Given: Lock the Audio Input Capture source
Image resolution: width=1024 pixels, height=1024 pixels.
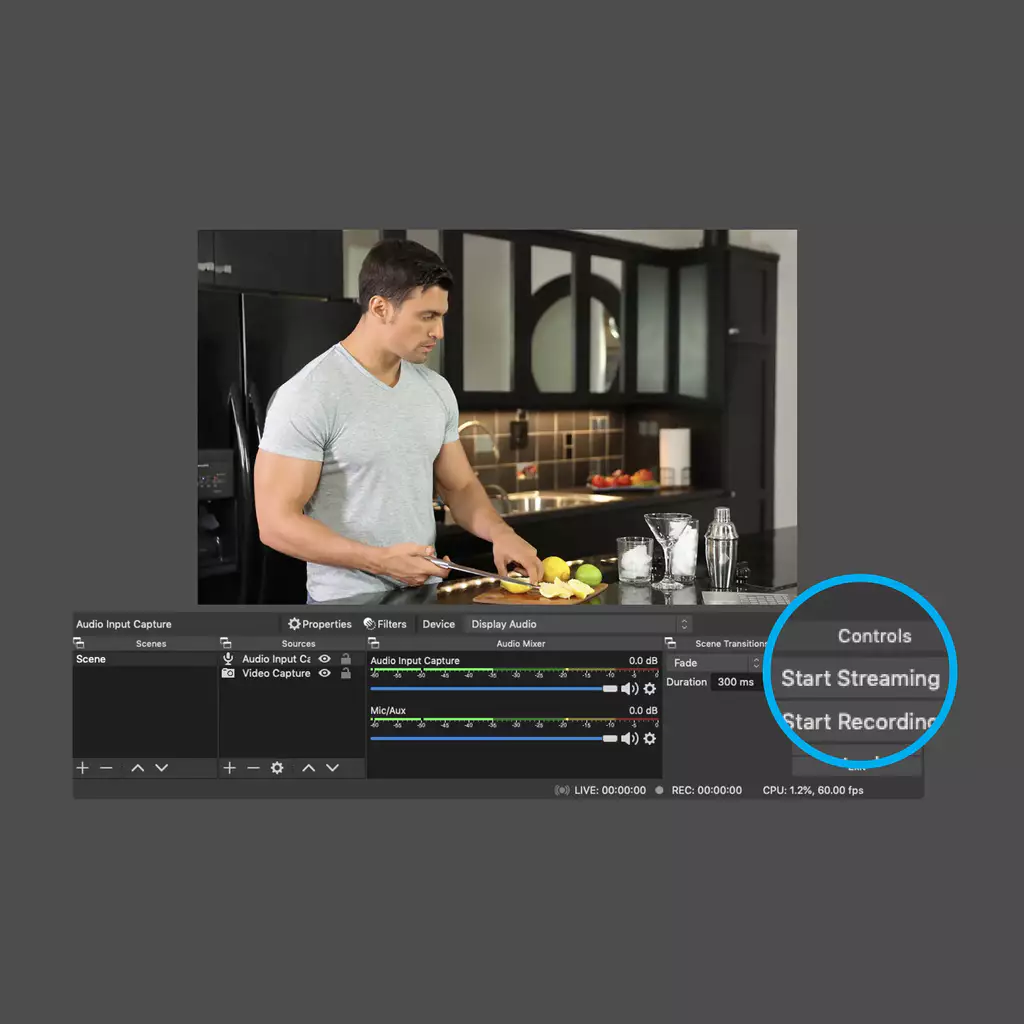Looking at the screenshot, I should coord(346,659).
